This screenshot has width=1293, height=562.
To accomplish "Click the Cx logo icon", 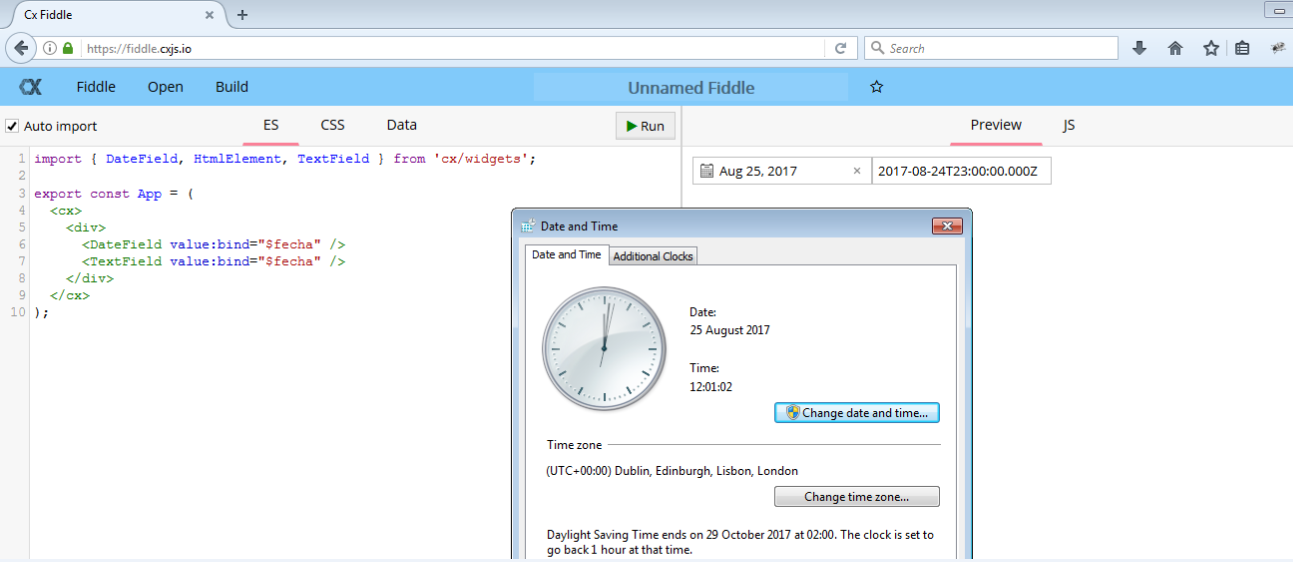I will [x=31, y=87].
